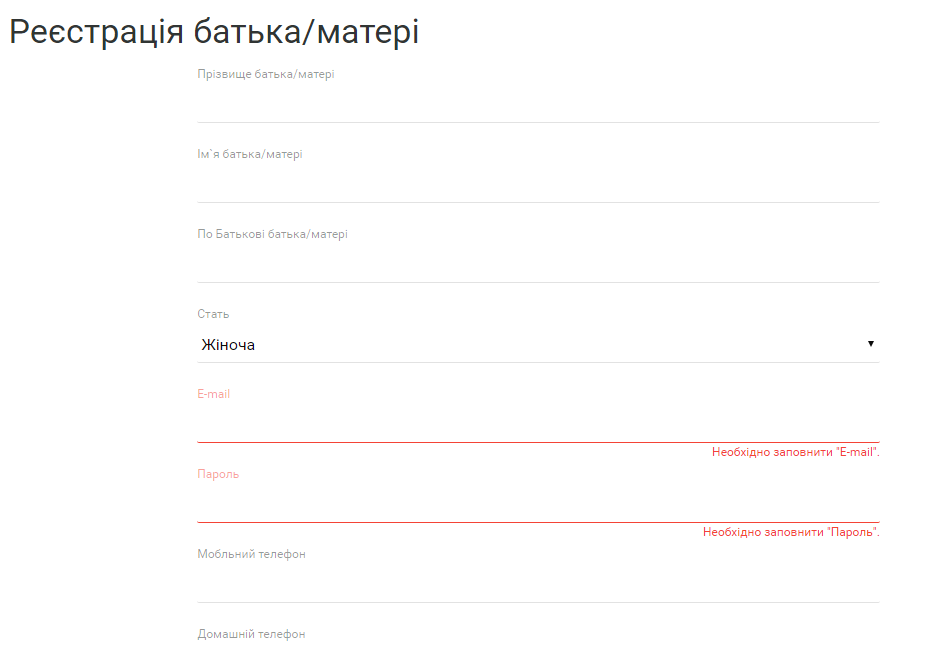Screen dimensions: 930x655
Task: Click the selected Жіноча value text
Action: (228, 345)
